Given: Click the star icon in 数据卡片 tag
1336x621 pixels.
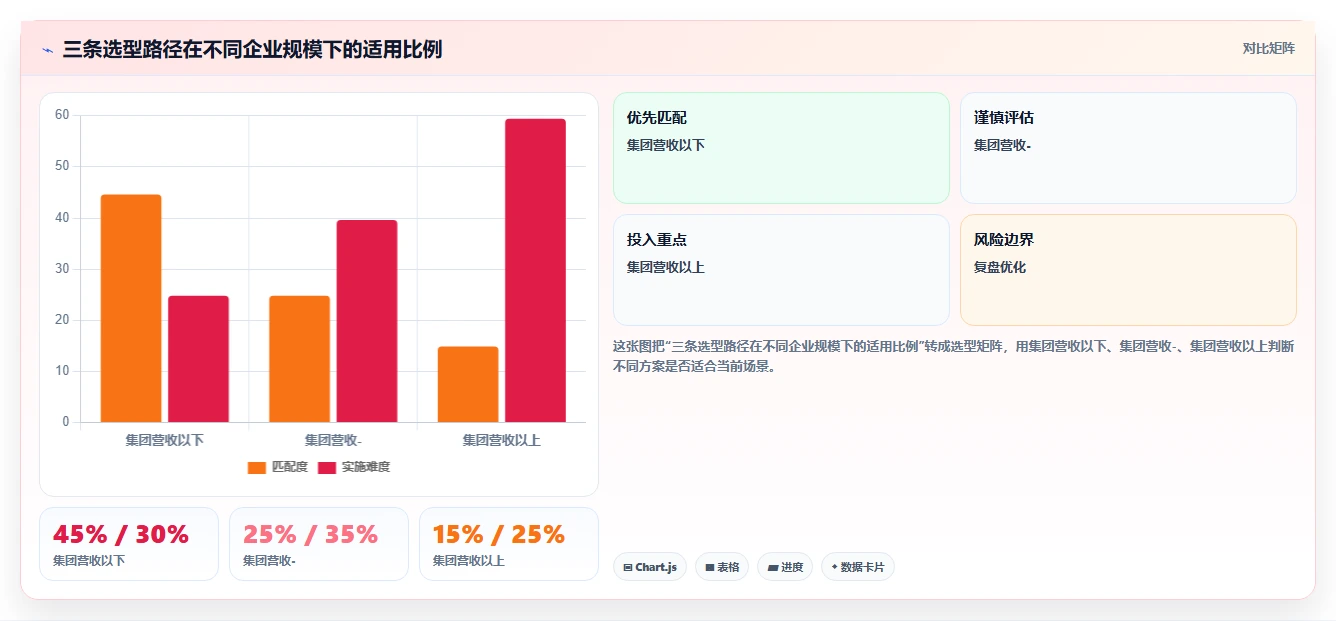Looking at the screenshot, I should pos(834,567).
